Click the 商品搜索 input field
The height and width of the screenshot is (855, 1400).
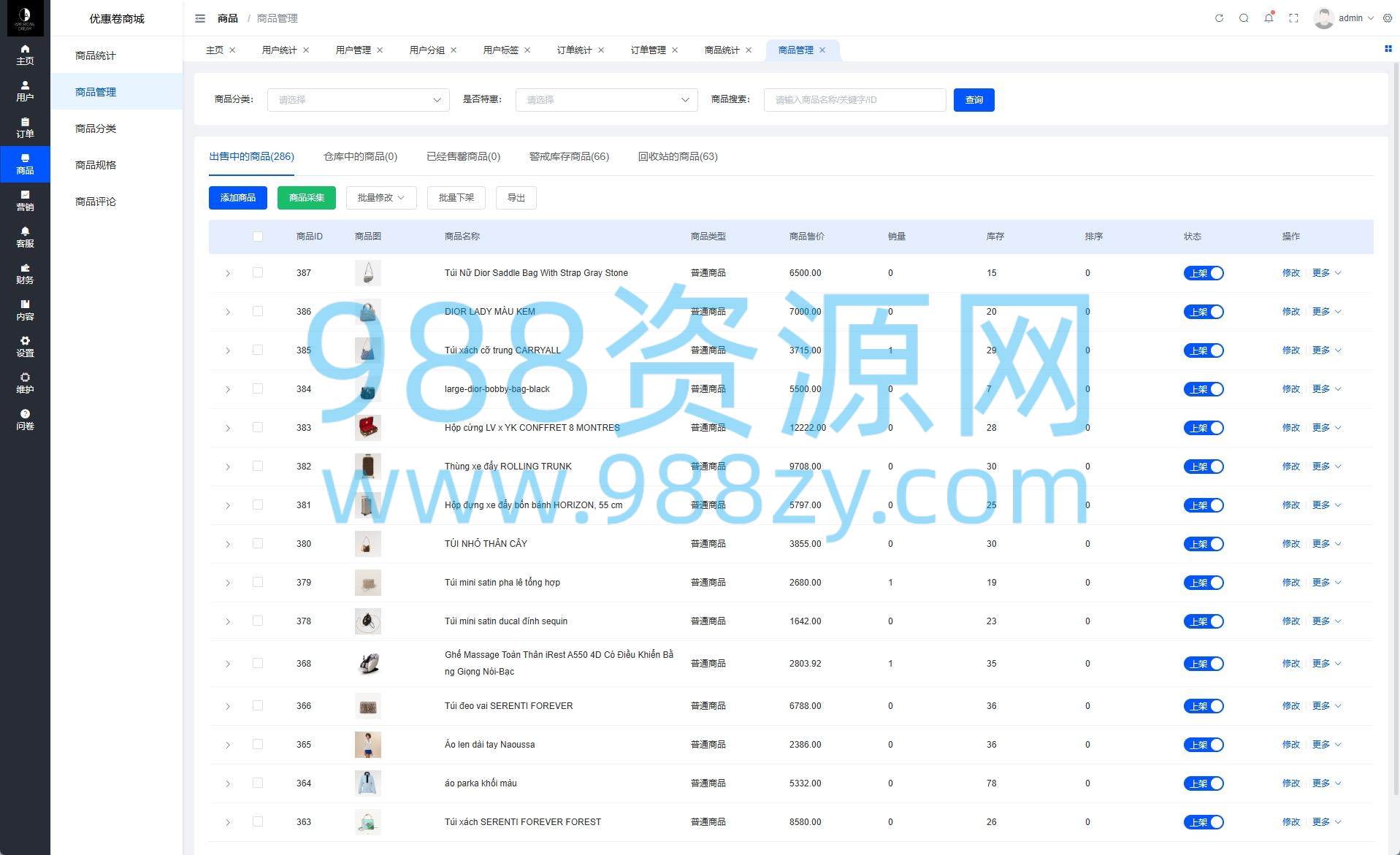click(x=854, y=100)
